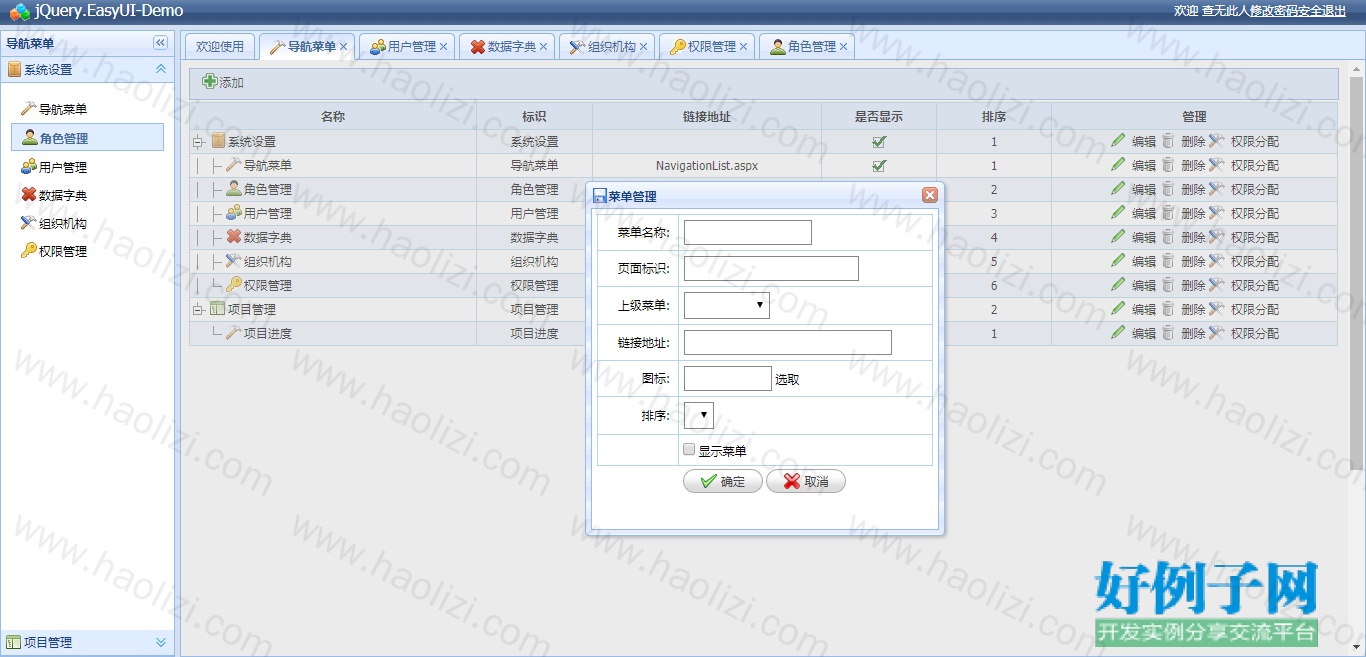Switch to the 欢迎使用 tab

[220, 46]
